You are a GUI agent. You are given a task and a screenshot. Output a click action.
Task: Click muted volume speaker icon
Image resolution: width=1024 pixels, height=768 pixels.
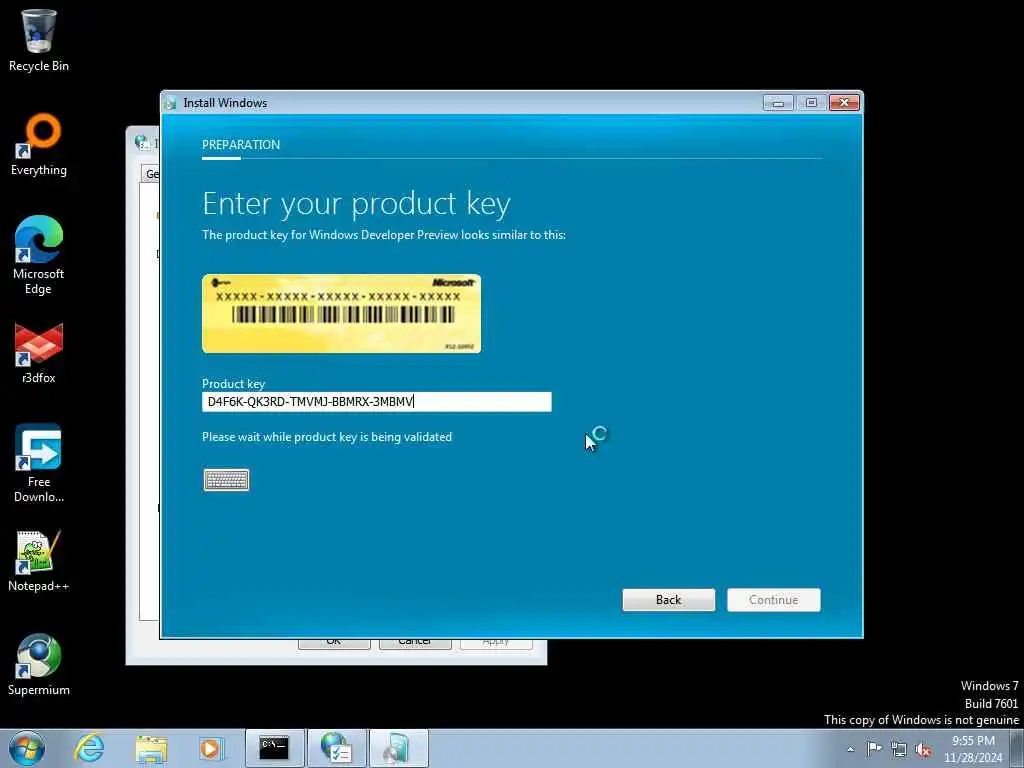point(923,749)
